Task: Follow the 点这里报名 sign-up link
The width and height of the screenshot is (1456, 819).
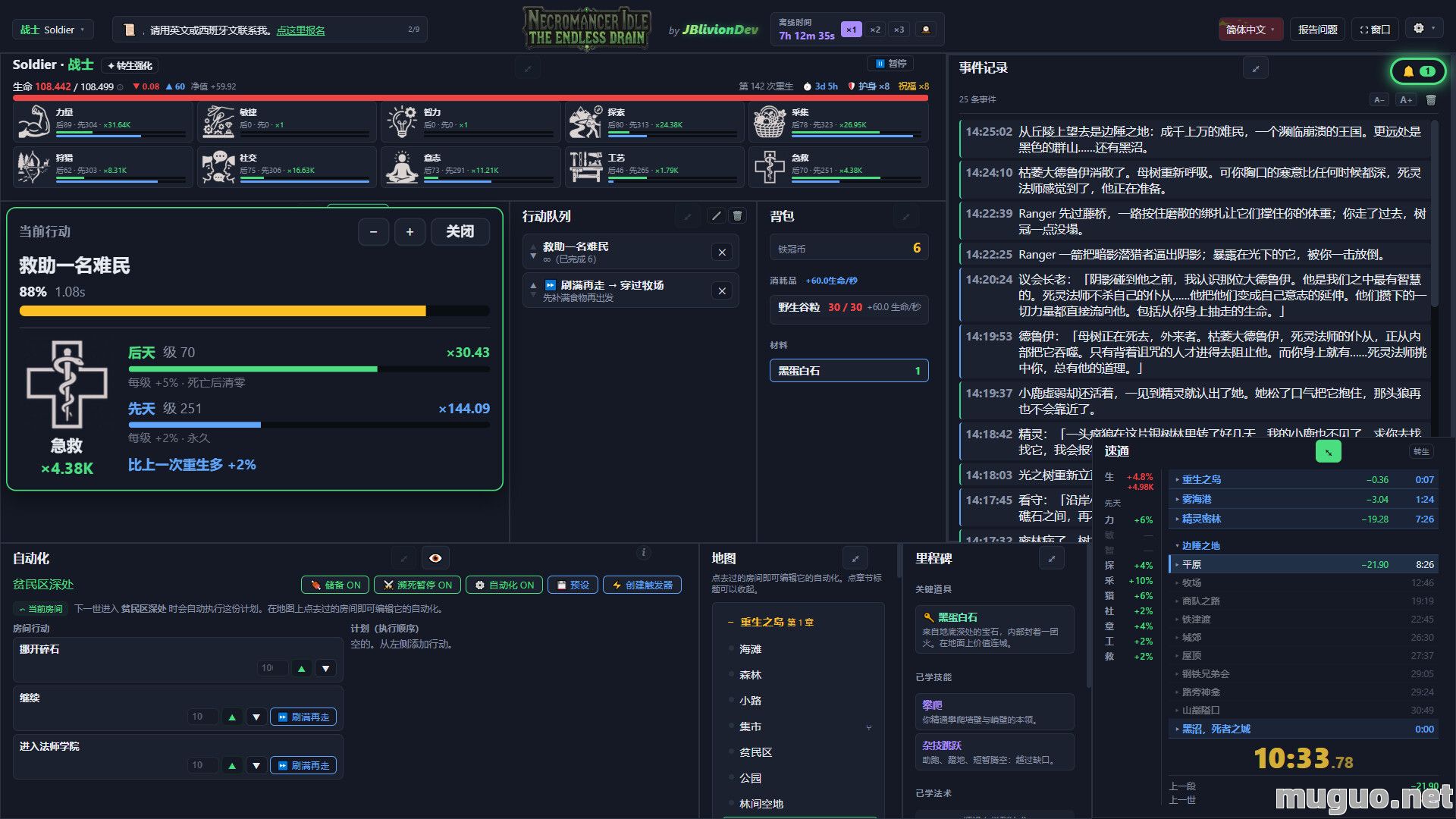Action: coord(300,30)
